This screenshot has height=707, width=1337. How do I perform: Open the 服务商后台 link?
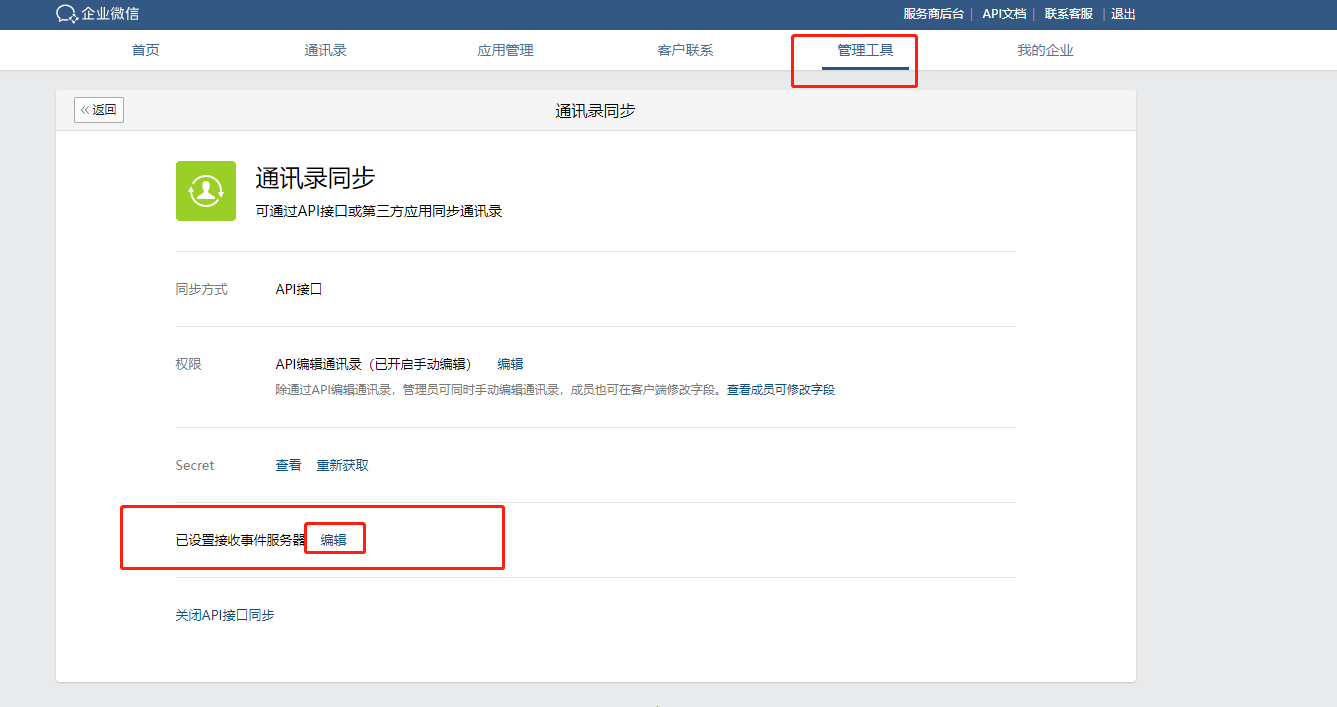934,14
